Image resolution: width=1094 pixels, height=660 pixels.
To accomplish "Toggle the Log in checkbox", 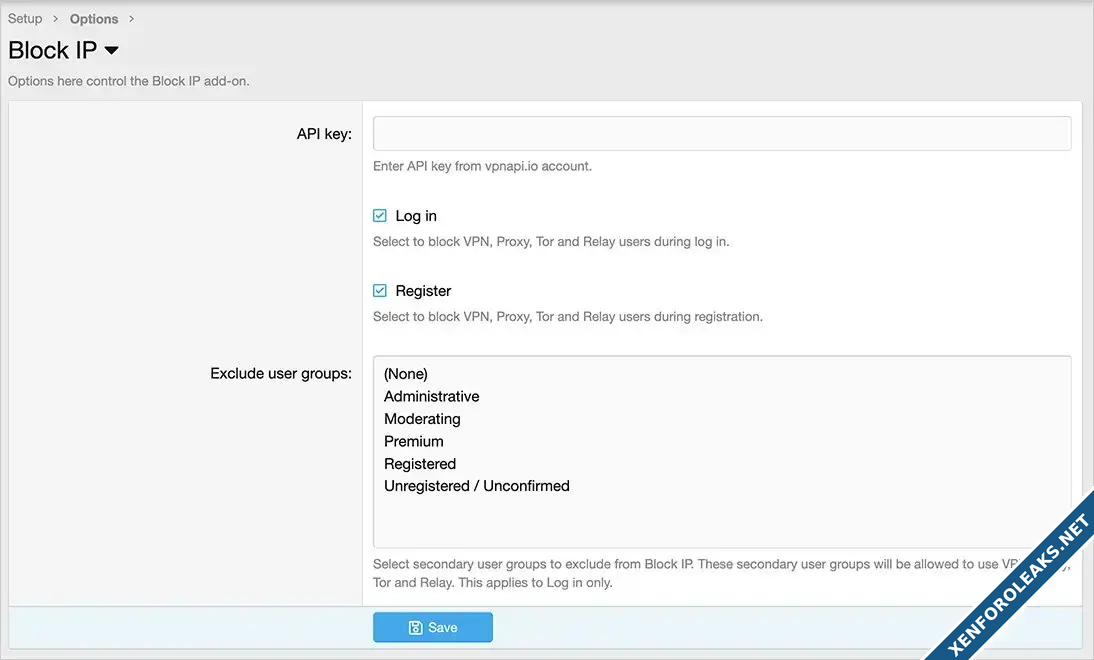I will click(380, 216).
